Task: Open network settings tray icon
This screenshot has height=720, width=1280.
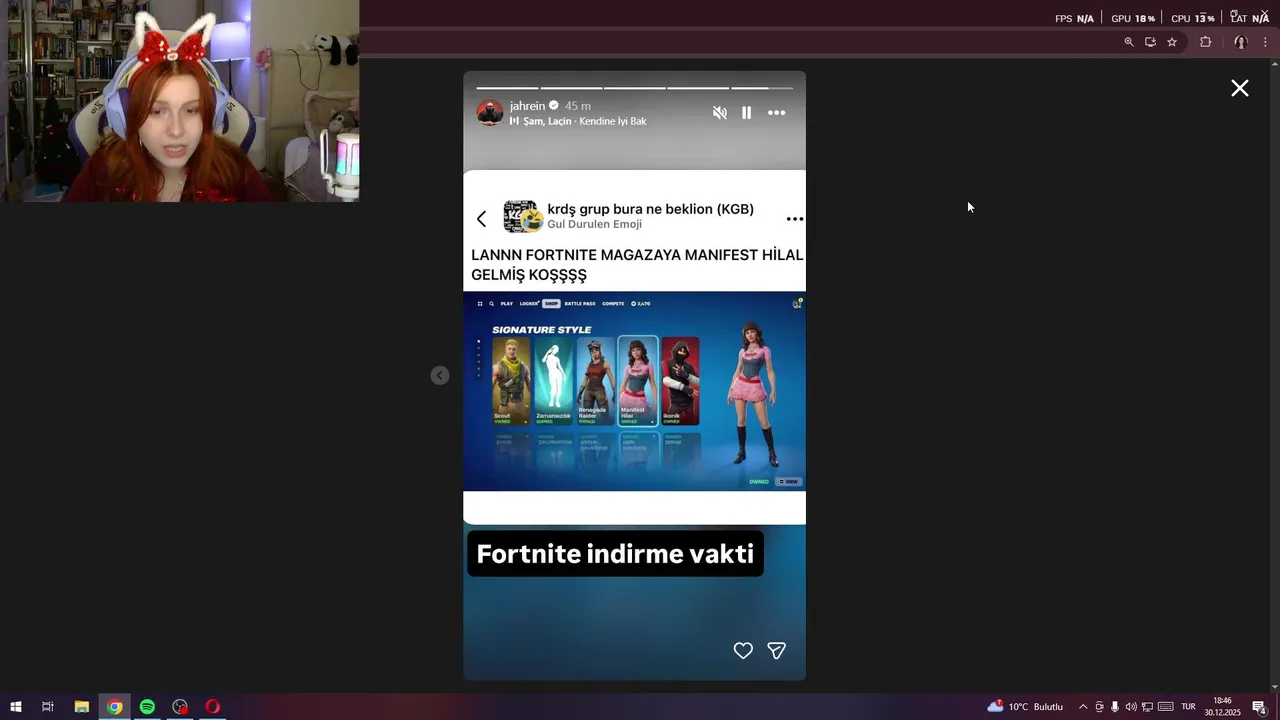Action: pyautogui.click(x=1147, y=707)
